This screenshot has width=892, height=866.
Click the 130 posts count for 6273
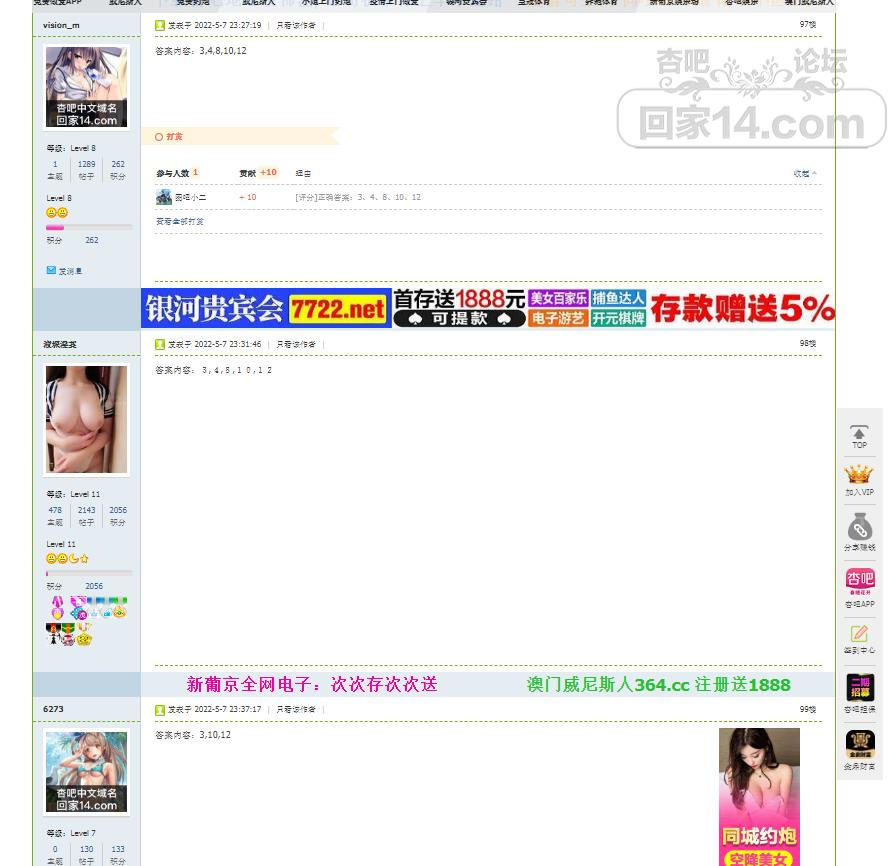pyautogui.click(x=86, y=849)
